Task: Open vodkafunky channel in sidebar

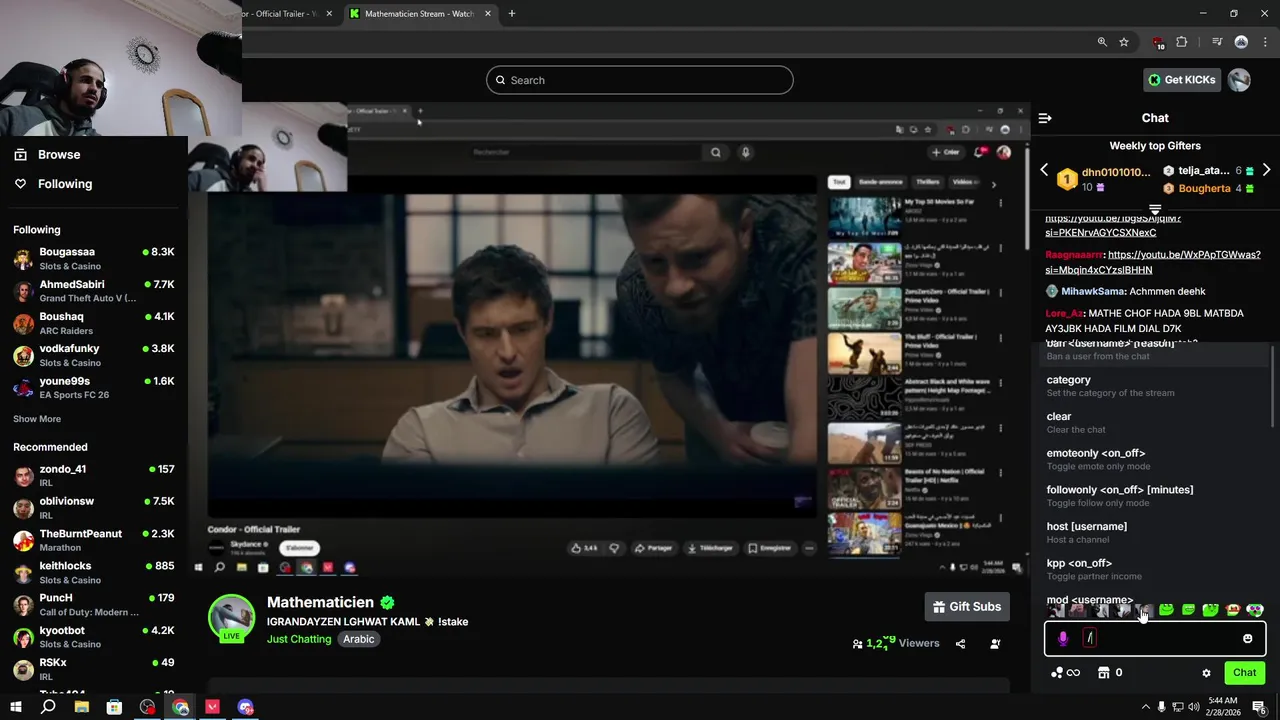Action: click(94, 354)
